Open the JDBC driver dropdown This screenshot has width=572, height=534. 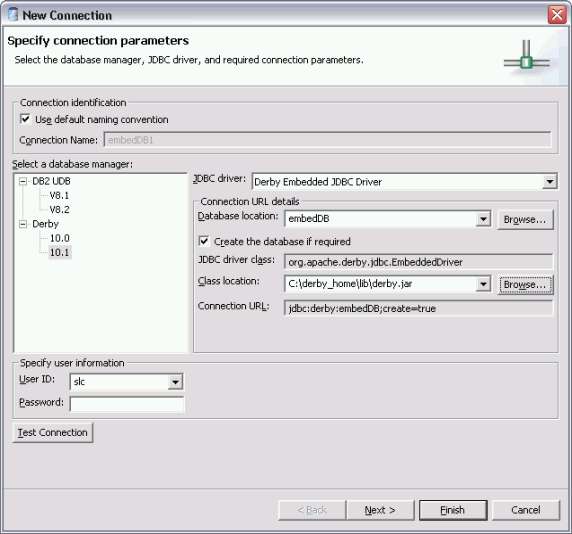(549, 181)
